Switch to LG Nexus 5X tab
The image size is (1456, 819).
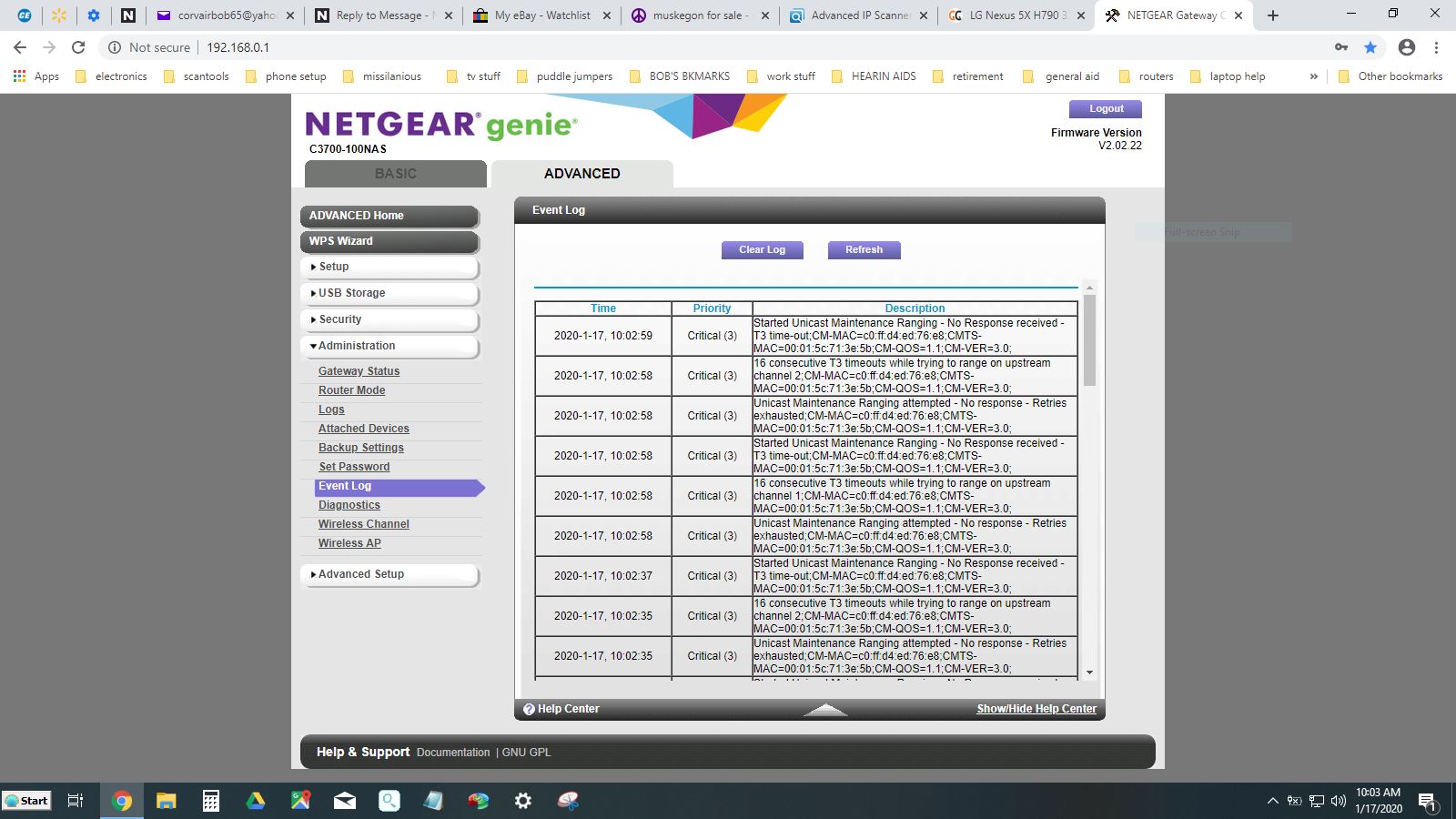pyautogui.click(x=1017, y=15)
